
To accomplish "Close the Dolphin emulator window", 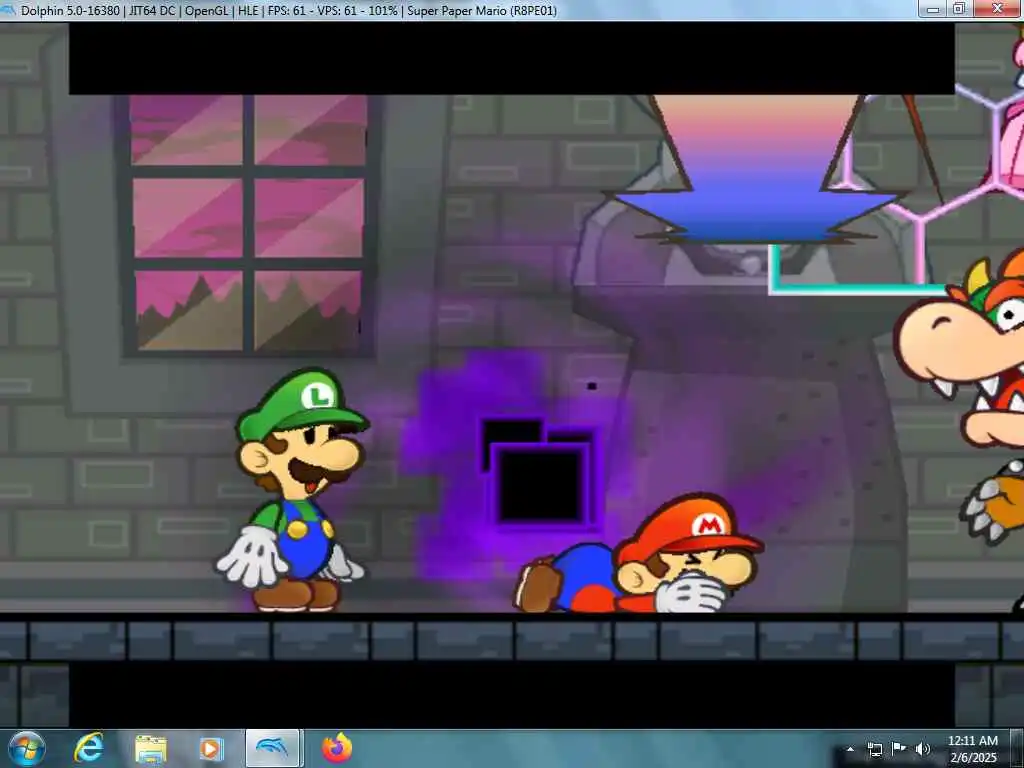I will pos(997,9).
